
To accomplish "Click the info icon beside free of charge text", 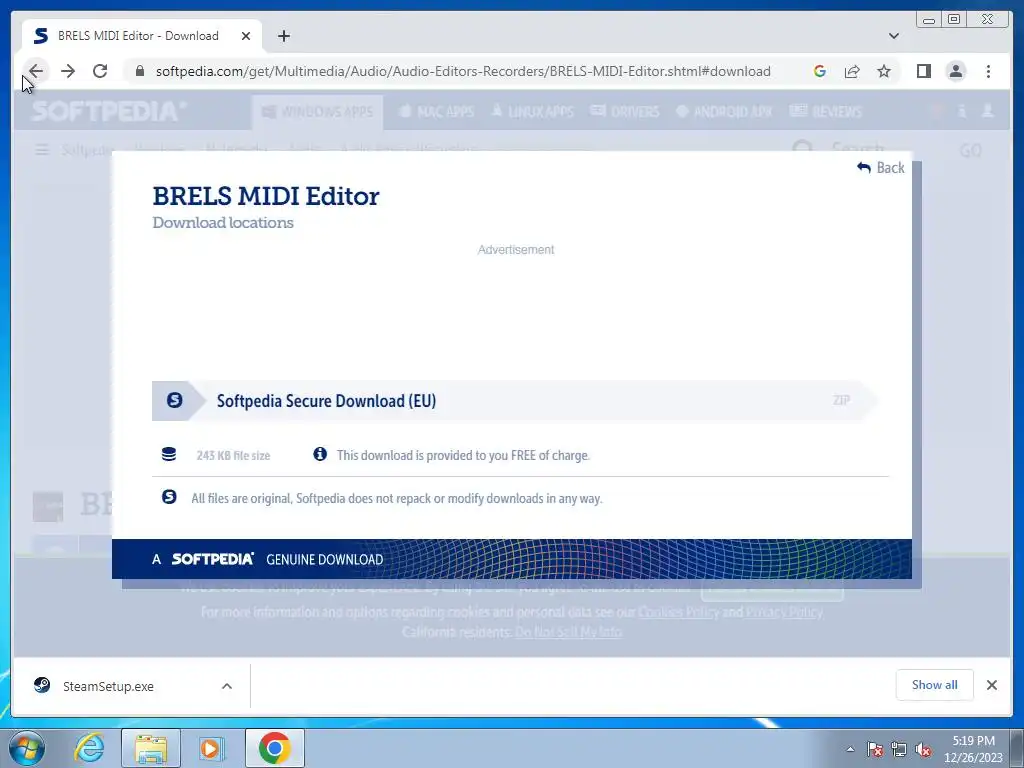I will [320, 454].
